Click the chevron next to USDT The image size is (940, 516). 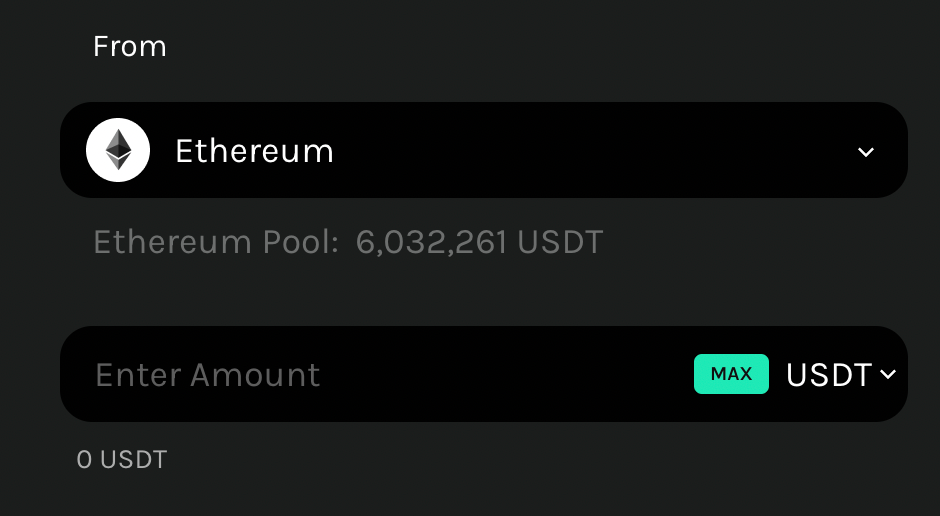(888, 375)
